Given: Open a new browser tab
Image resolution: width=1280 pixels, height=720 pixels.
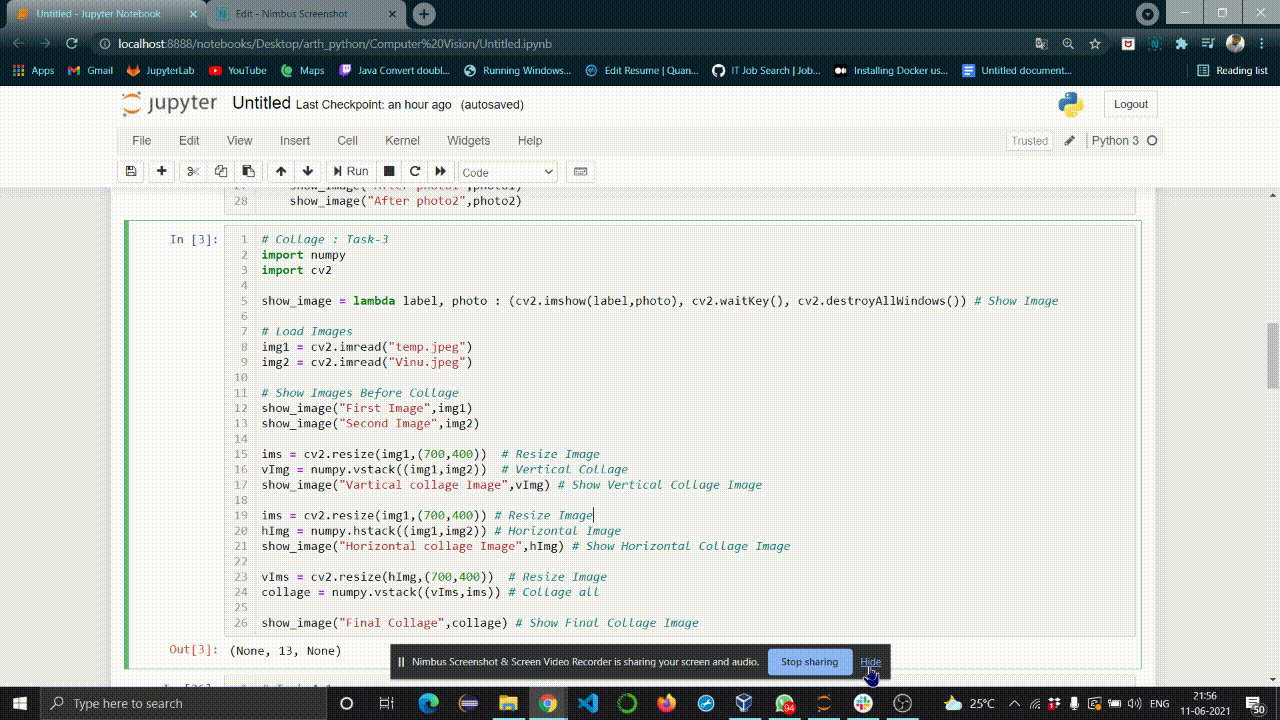Looking at the screenshot, I should (425, 14).
